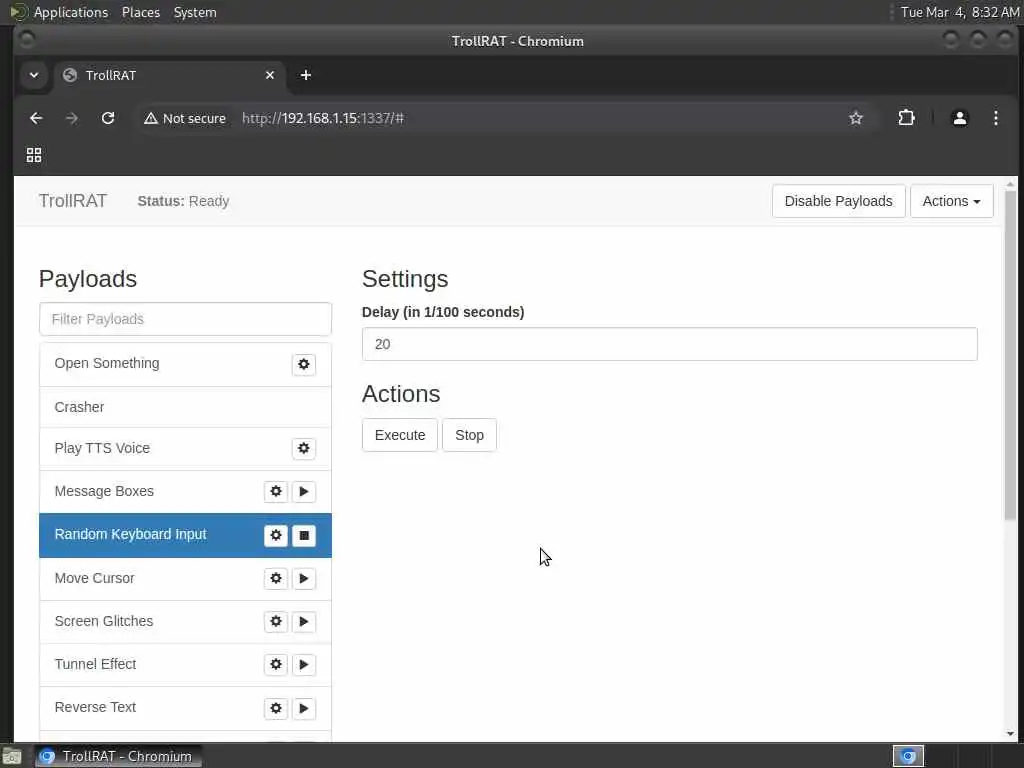Viewport: 1024px width, 768px height.
Task: Click the Not secure site info warning
Action: (x=185, y=118)
